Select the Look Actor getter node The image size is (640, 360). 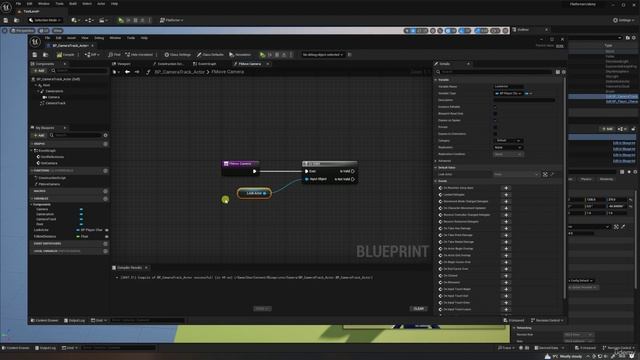(x=254, y=193)
